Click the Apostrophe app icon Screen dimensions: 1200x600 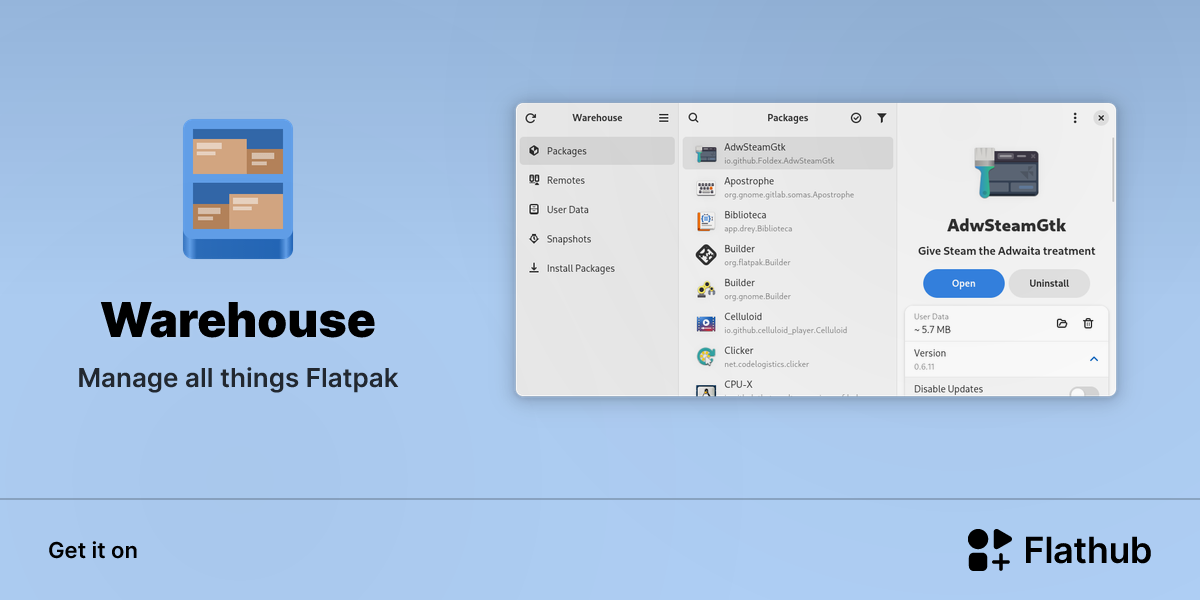706,188
